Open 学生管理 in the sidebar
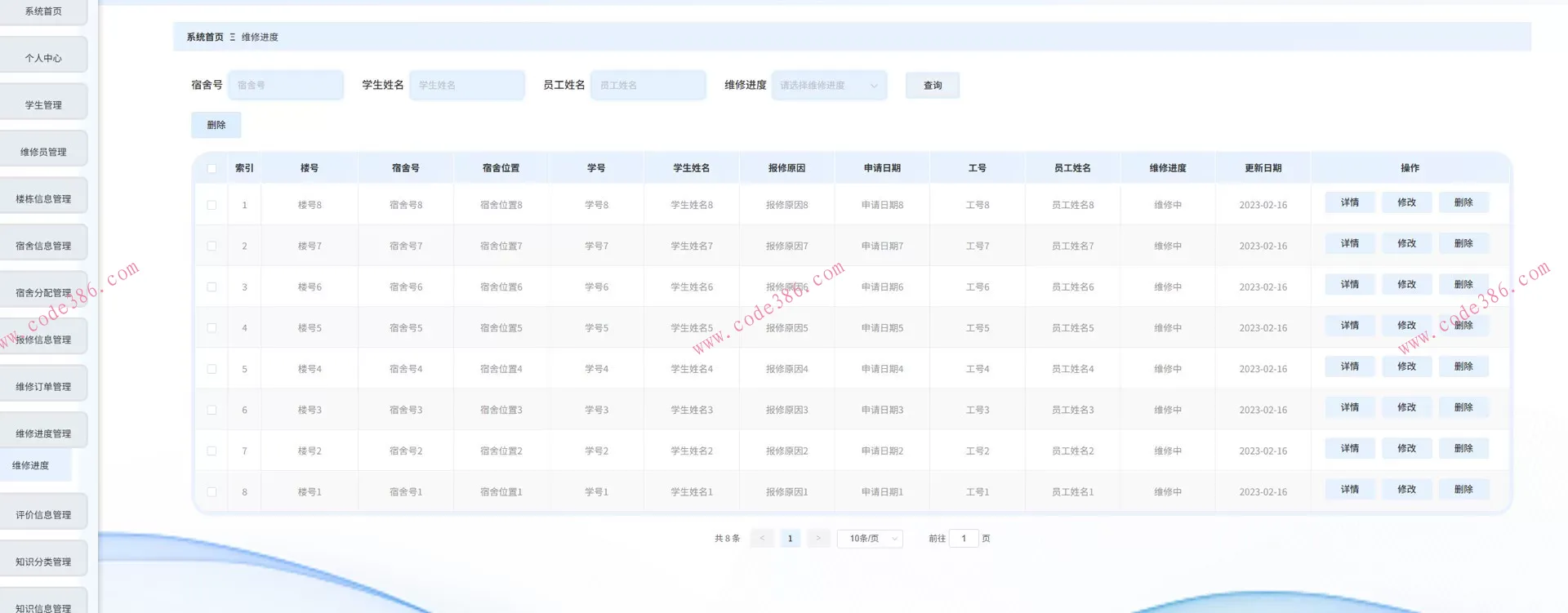This screenshot has height=613, width=1568. (43, 105)
